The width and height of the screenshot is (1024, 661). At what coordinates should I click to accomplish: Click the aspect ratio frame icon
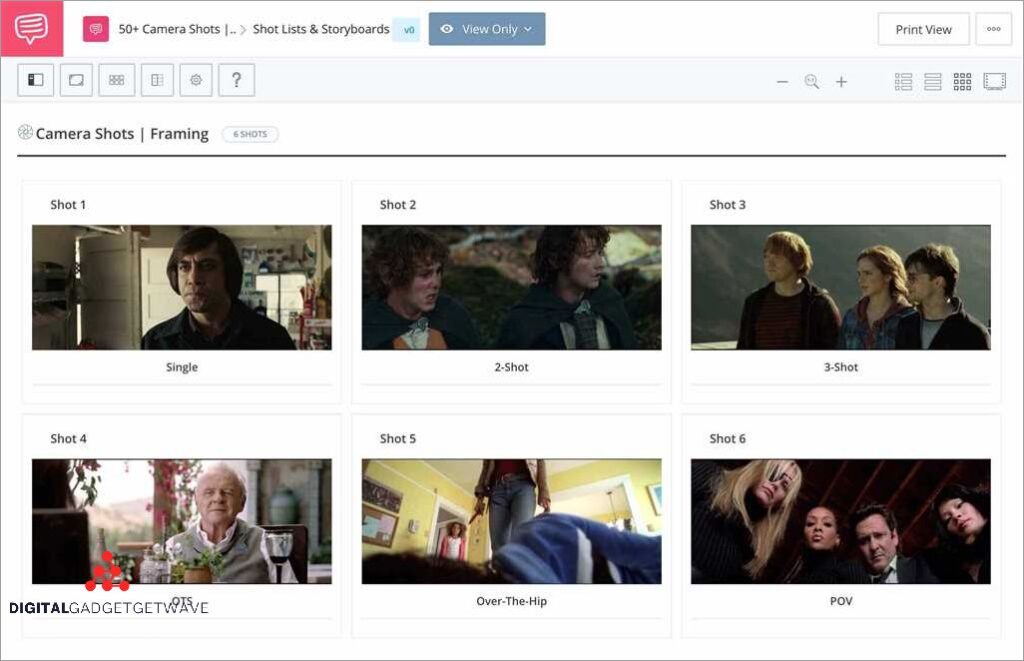coord(76,81)
